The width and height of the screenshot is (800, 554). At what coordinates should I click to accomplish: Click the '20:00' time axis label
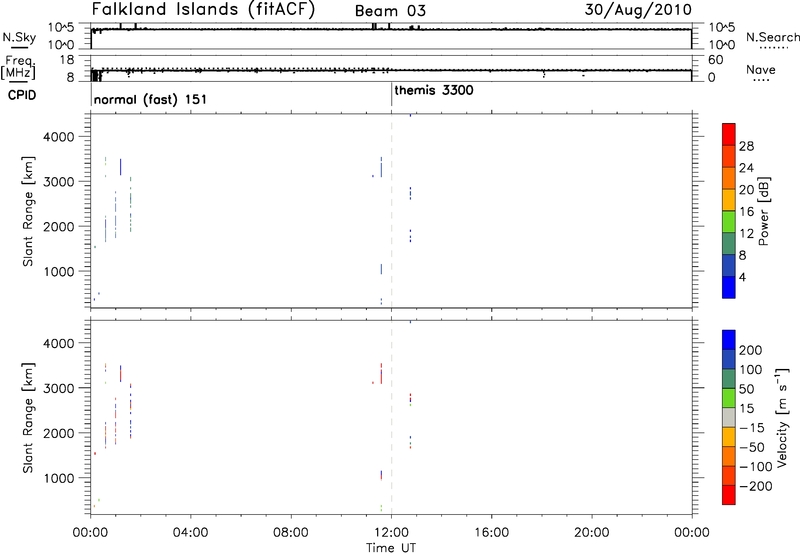tap(592, 533)
